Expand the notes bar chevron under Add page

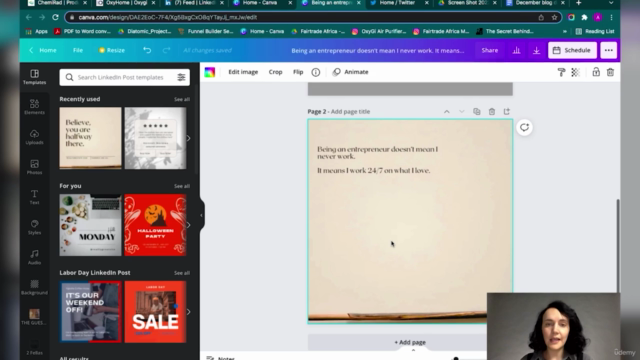pos(413,350)
